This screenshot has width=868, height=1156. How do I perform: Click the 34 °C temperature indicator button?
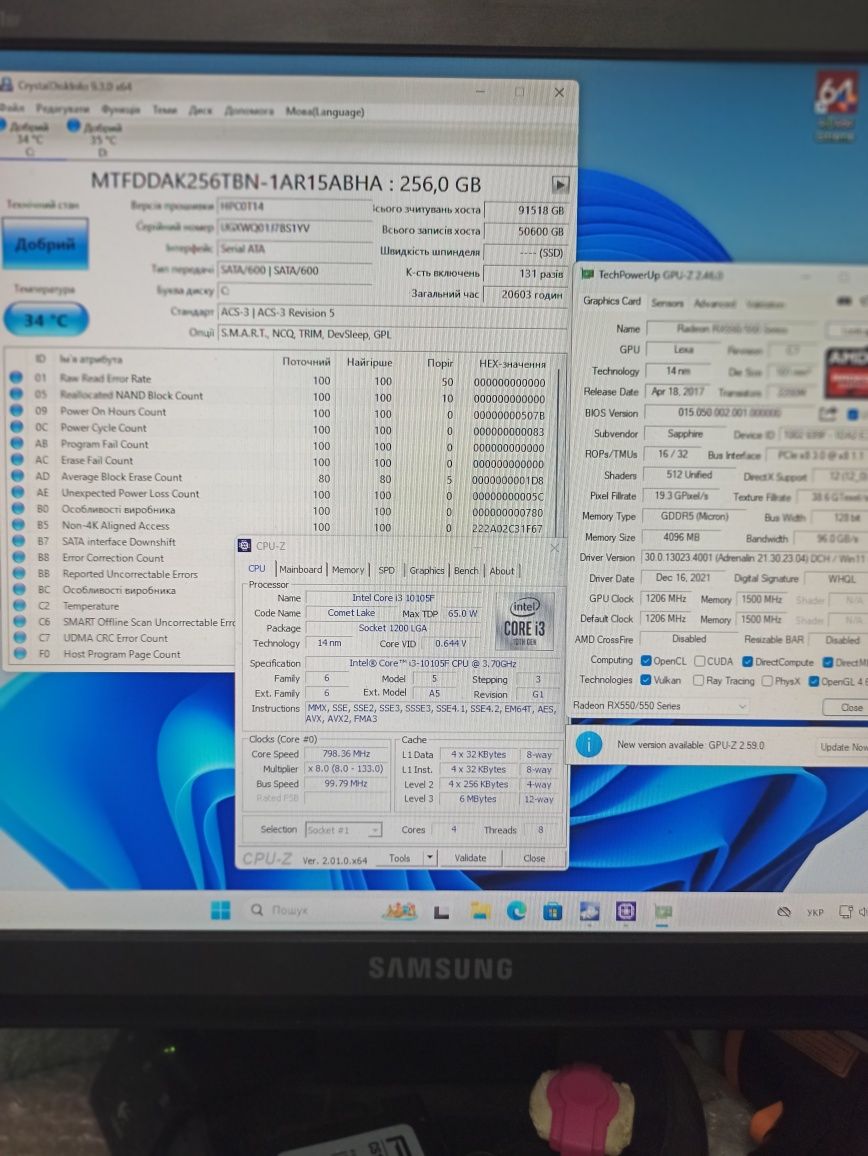click(x=46, y=320)
